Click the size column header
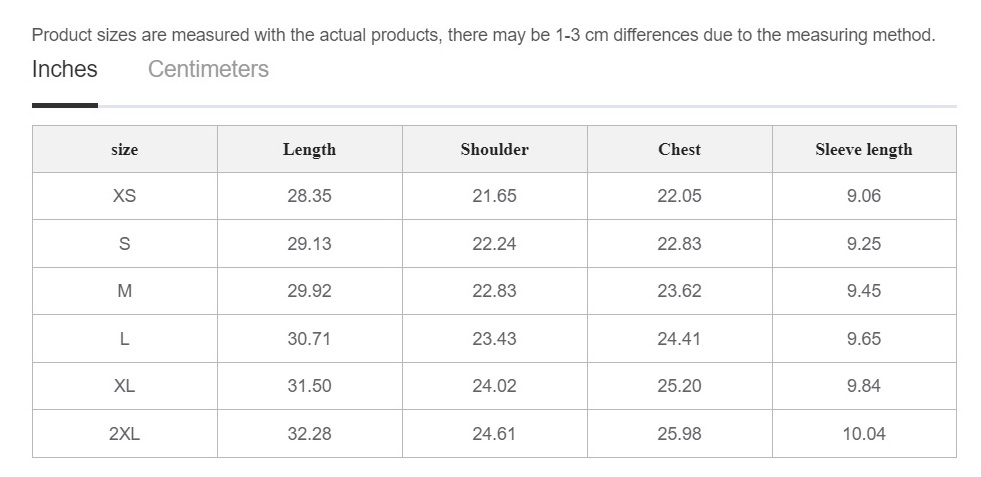The image size is (981, 477). (x=125, y=149)
